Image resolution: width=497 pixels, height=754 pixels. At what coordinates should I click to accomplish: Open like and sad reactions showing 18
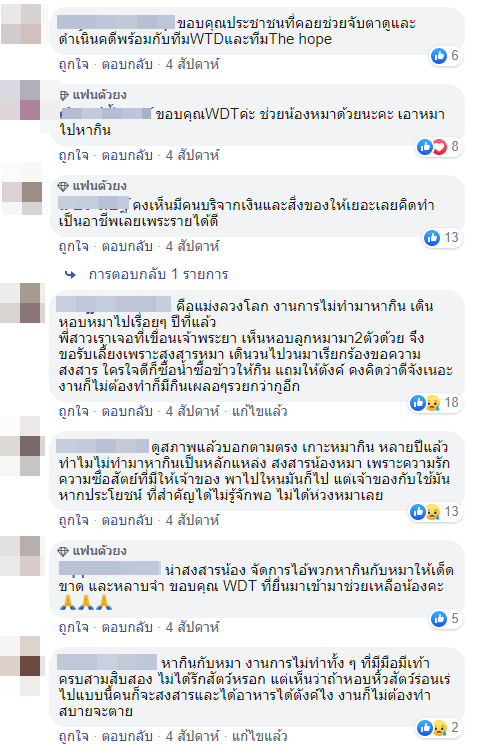pyautogui.click(x=435, y=403)
